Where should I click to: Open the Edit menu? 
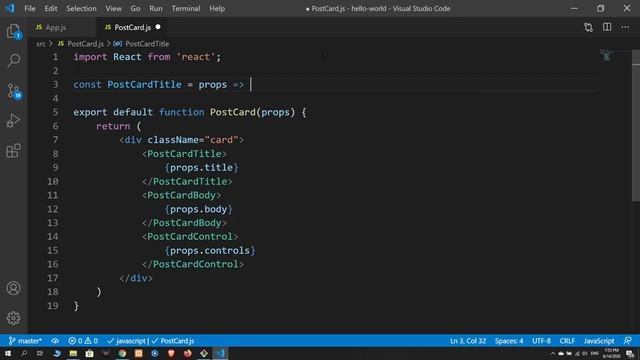pyautogui.click(x=51, y=9)
